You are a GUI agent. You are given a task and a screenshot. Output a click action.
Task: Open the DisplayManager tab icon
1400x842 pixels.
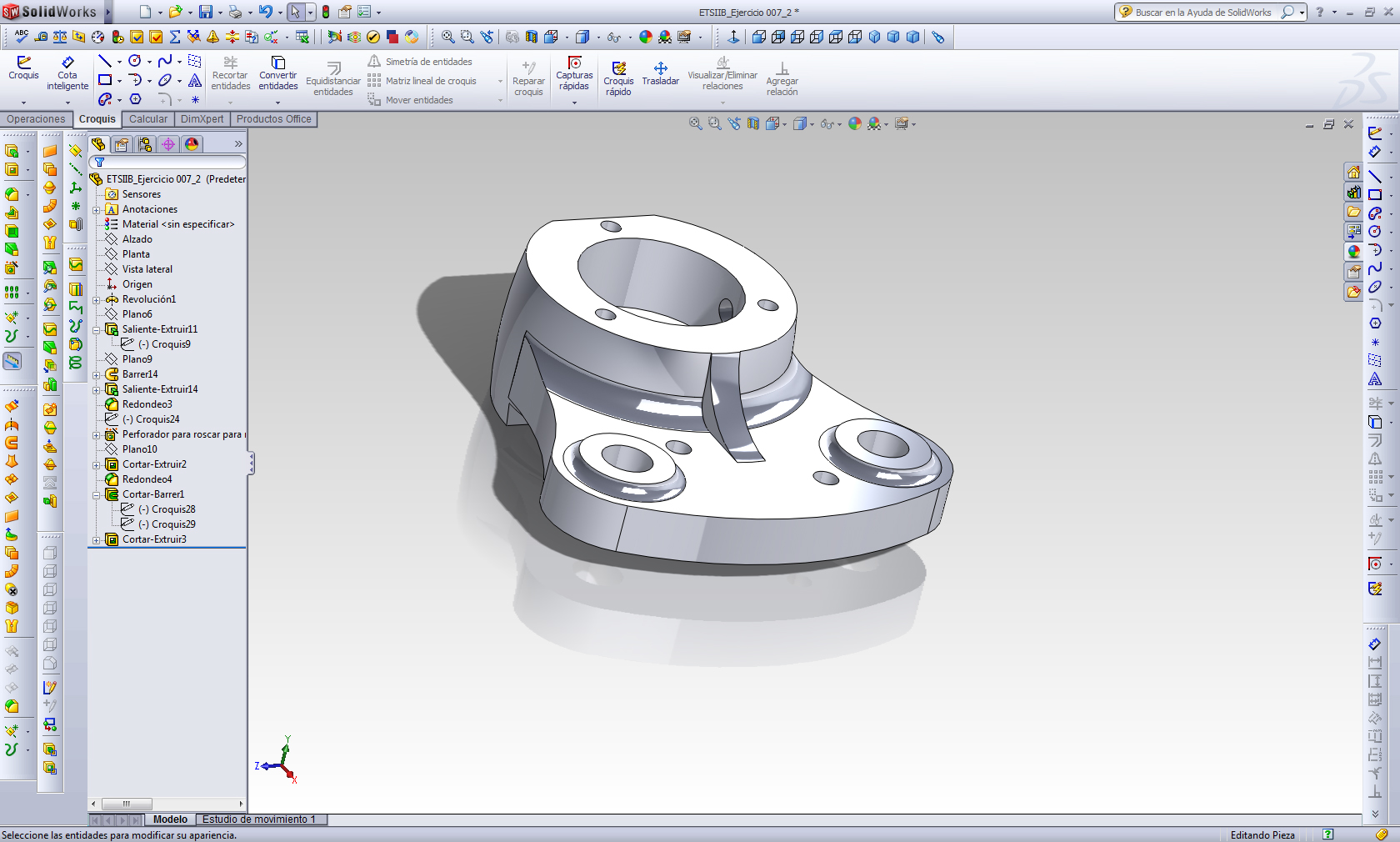pyautogui.click(x=192, y=144)
